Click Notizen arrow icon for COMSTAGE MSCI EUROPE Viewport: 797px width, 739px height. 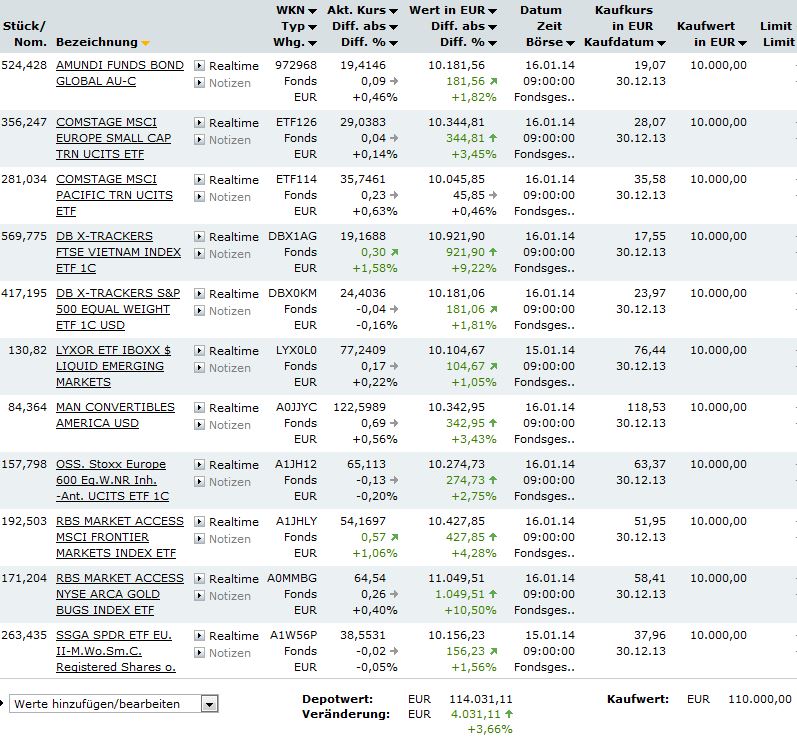pyautogui.click(x=199, y=139)
